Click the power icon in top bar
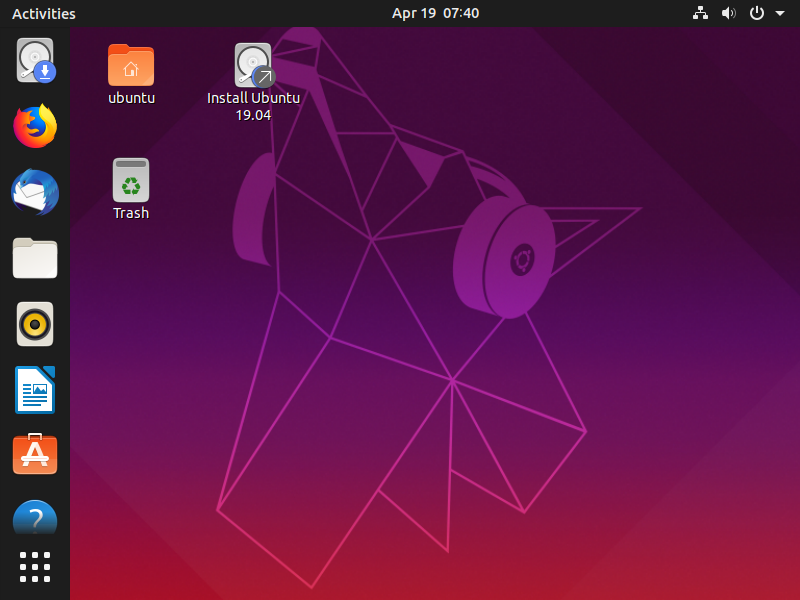This screenshot has width=800, height=600. pyautogui.click(x=757, y=14)
